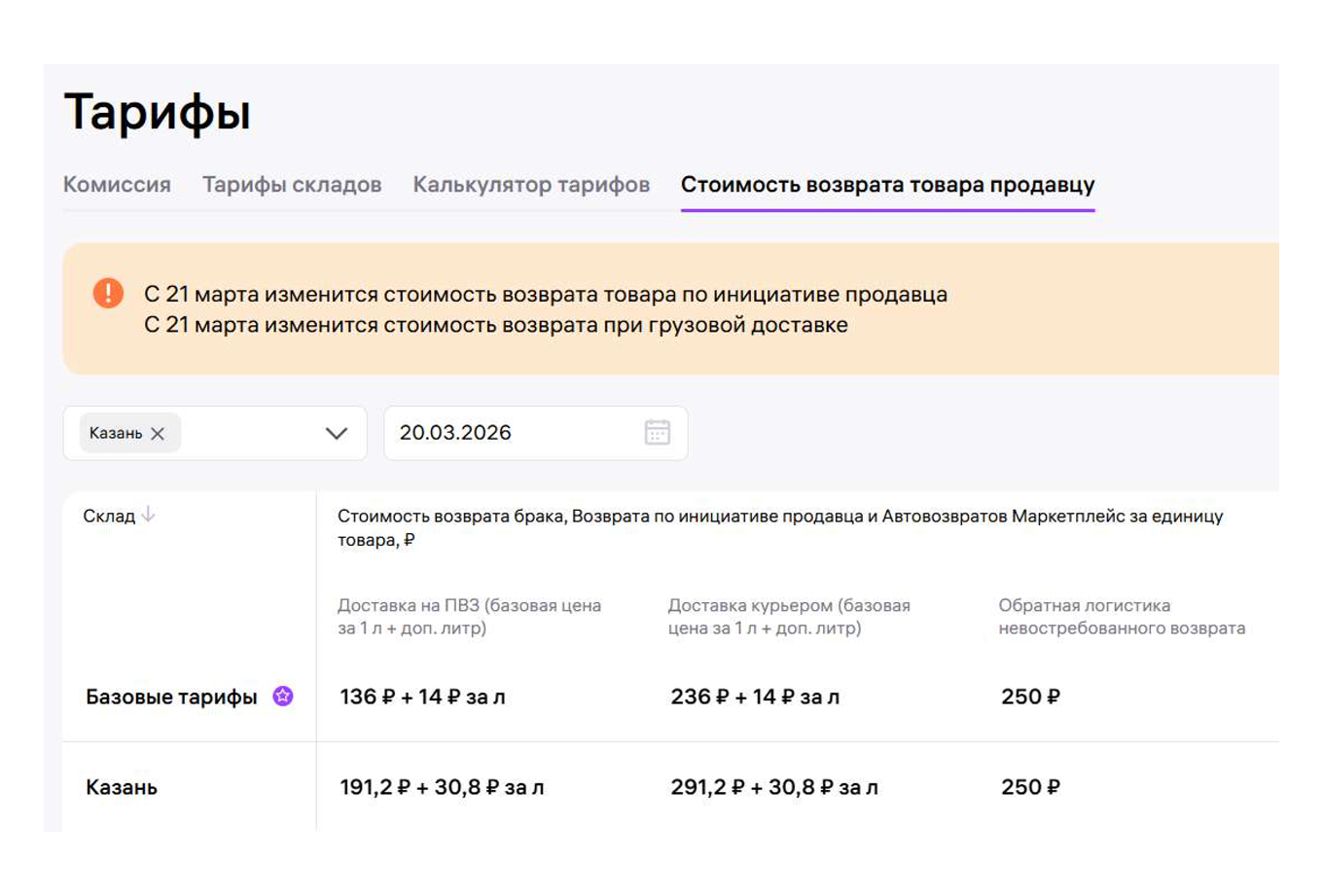Click Доставка курьером column header
This screenshot has height=896, width=1323.
pyautogui.click(x=789, y=617)
